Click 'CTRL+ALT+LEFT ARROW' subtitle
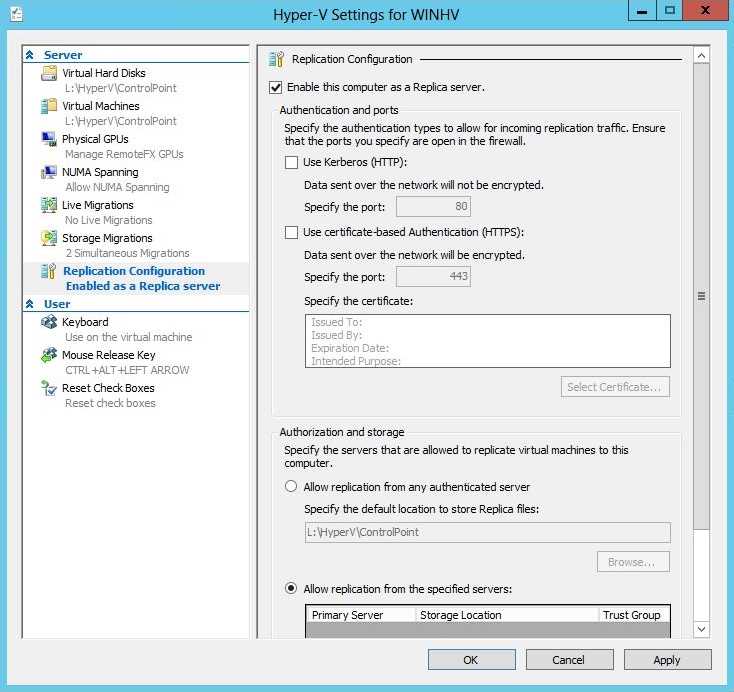 127,370
